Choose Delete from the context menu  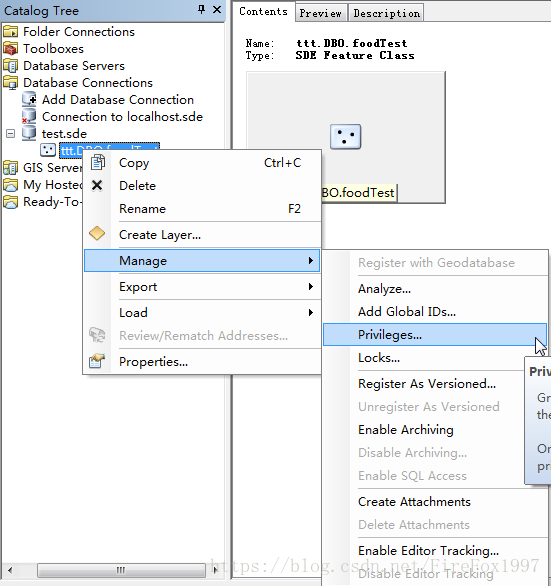point(202,186)
